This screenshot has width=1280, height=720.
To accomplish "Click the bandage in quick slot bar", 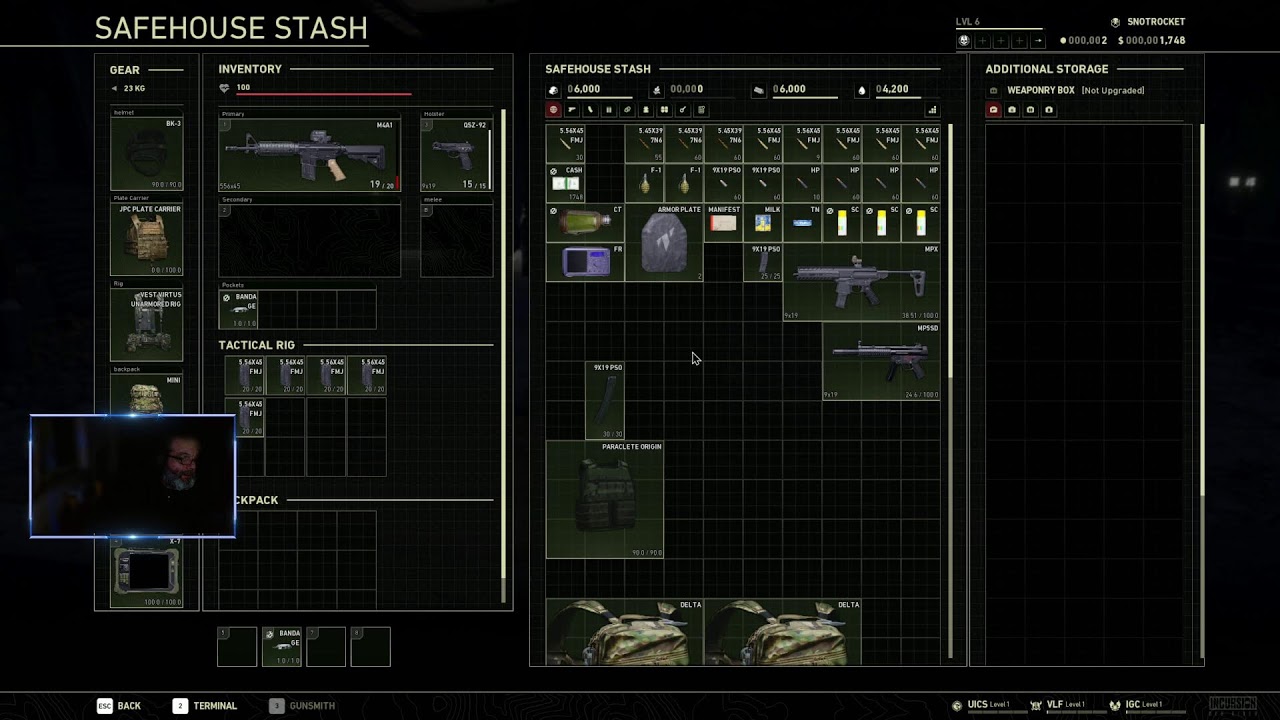I will 281,647.
